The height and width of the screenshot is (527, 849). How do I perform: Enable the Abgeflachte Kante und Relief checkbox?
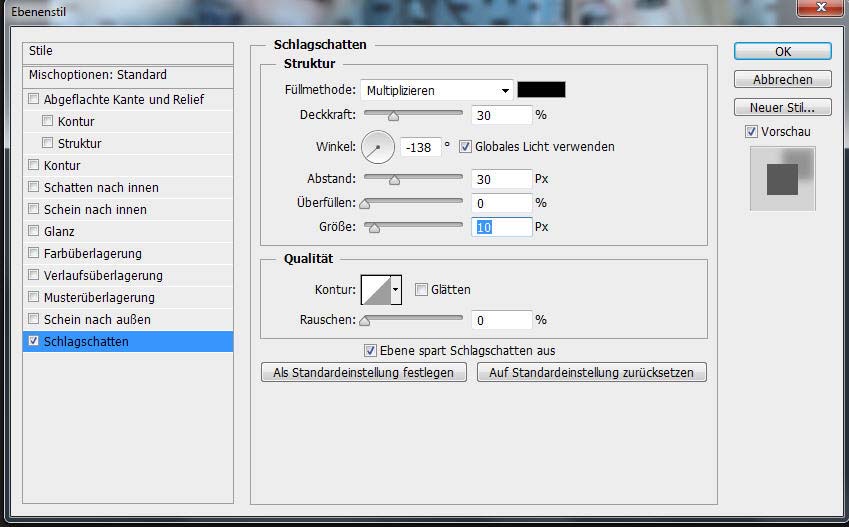[34, 99]
